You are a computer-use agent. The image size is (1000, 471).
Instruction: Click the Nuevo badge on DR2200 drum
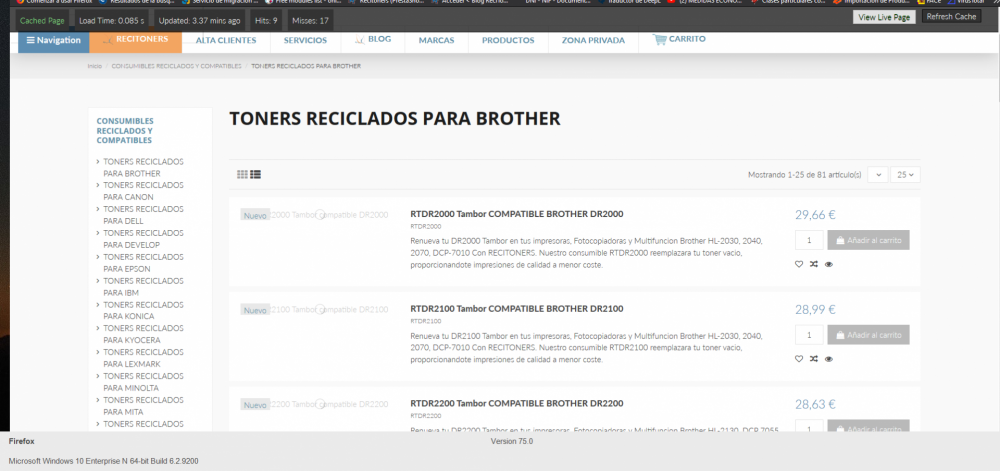(x=255, y=405)
